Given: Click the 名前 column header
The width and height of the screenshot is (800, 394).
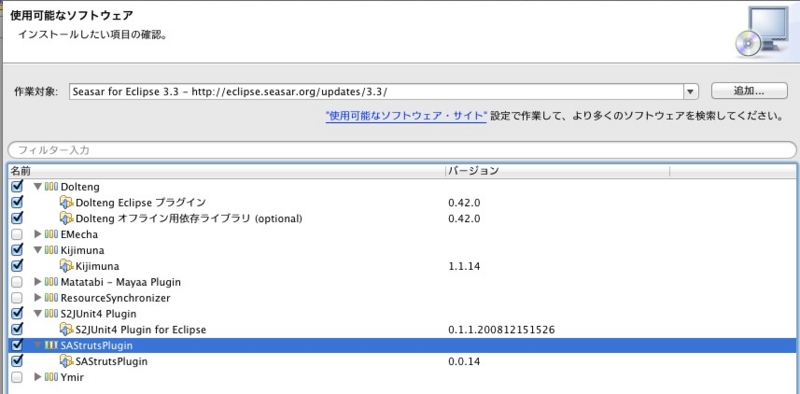Looking at the screenshot, I should pyautogui.click(x=227, y=171).
